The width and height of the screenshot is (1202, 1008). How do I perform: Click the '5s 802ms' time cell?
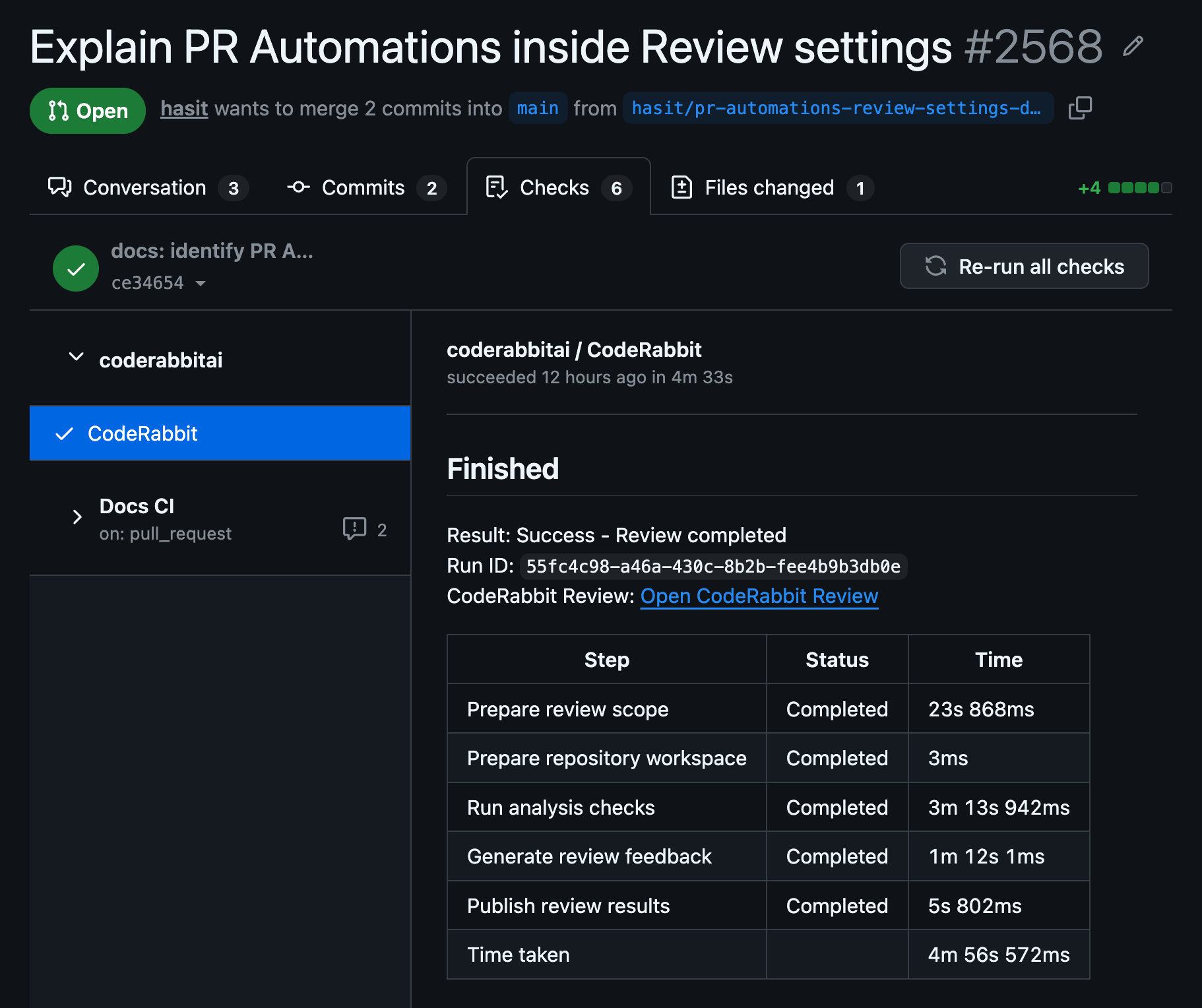(x=999, y=906)
